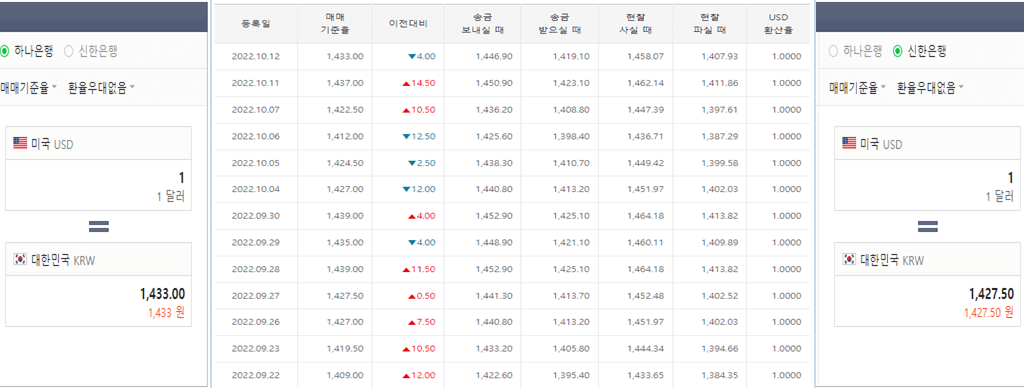Select 신한은행 radio in the 1,427.50 panel
Screen dimensions: 1024x388
pyautogui.click(x=897, y=51)
